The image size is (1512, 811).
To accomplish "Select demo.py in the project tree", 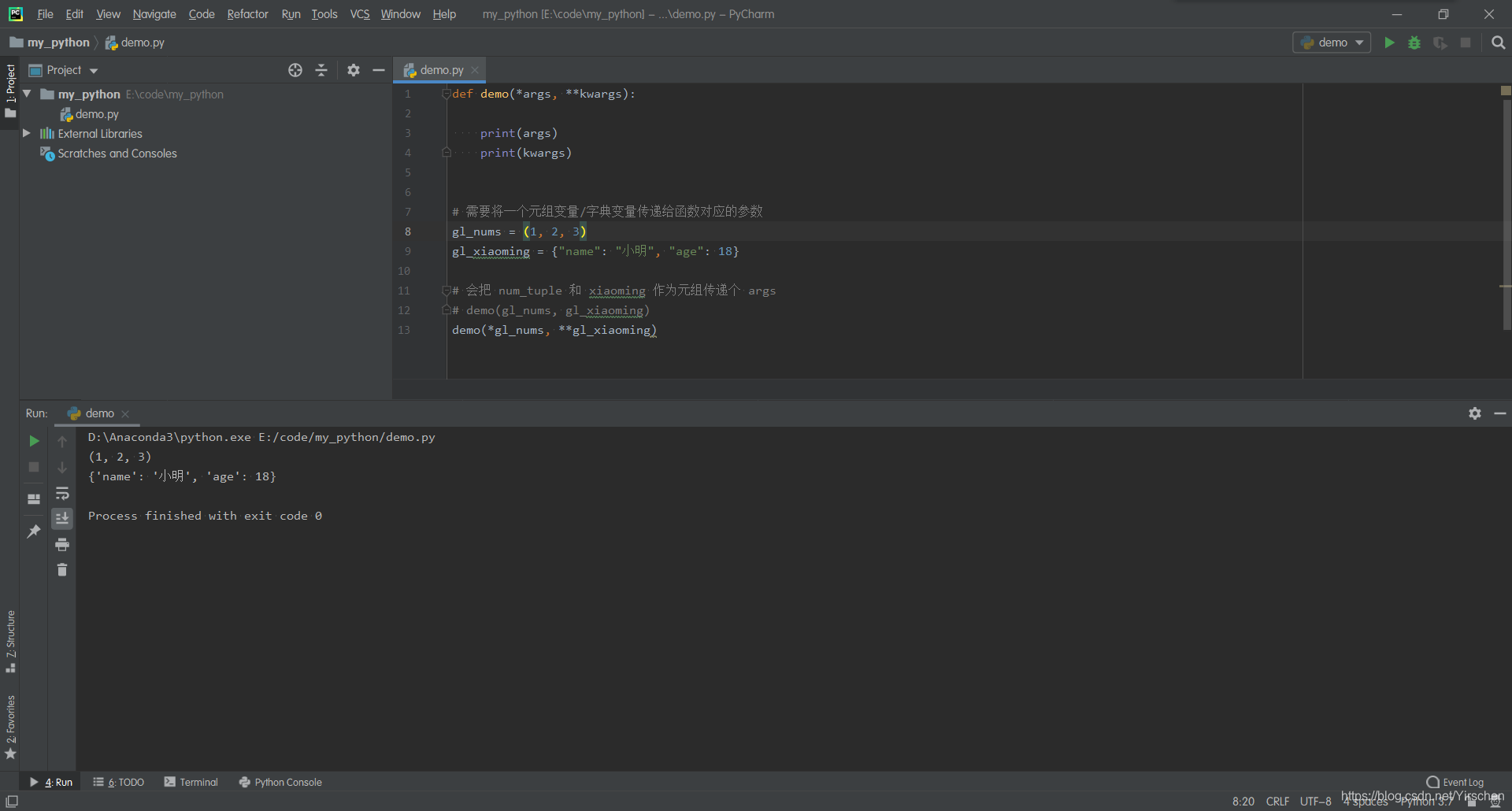I will (x=89, y=114).
